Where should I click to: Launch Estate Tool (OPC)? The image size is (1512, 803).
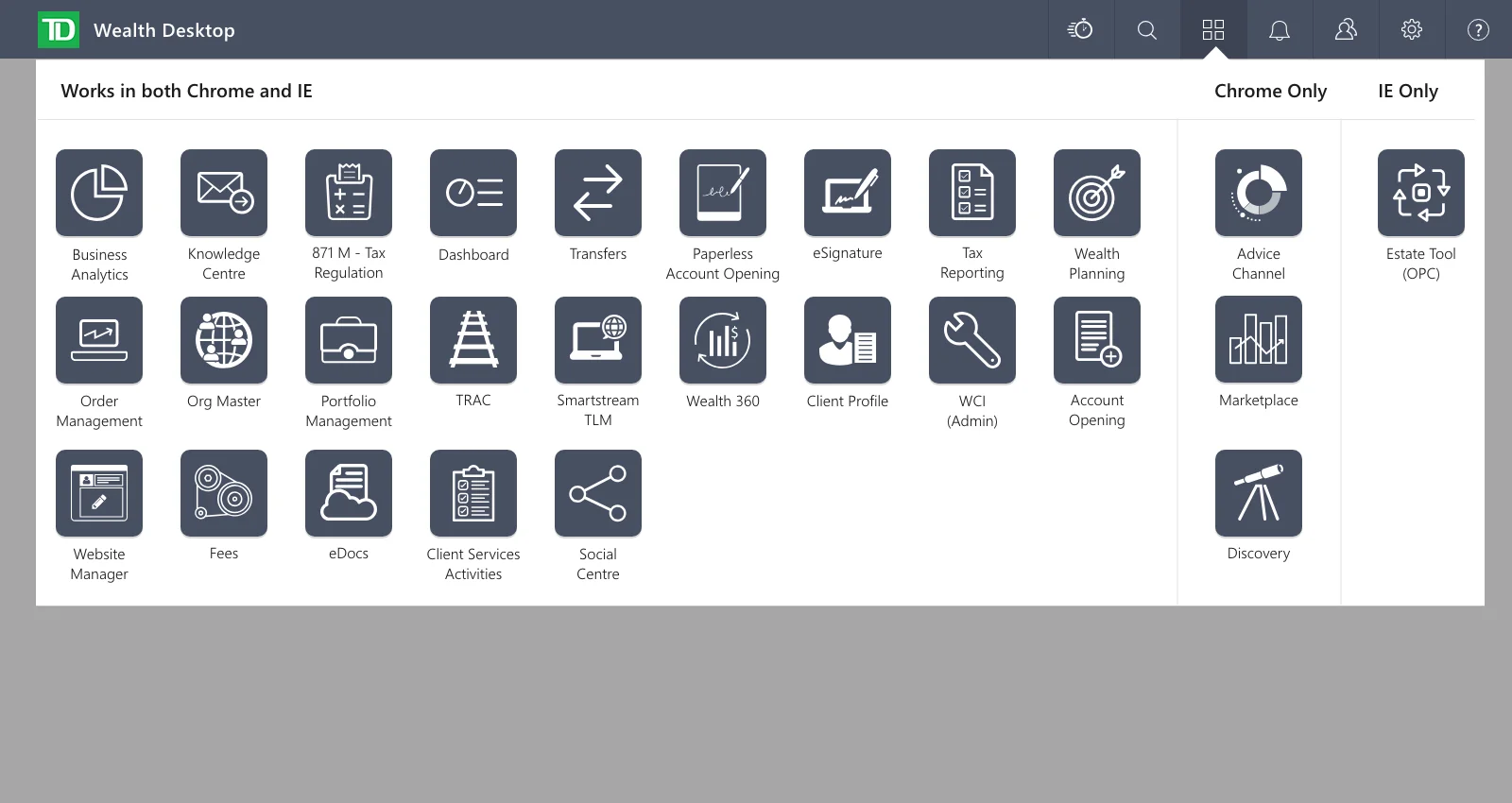pyautogui.click(x=1421, y=193)
